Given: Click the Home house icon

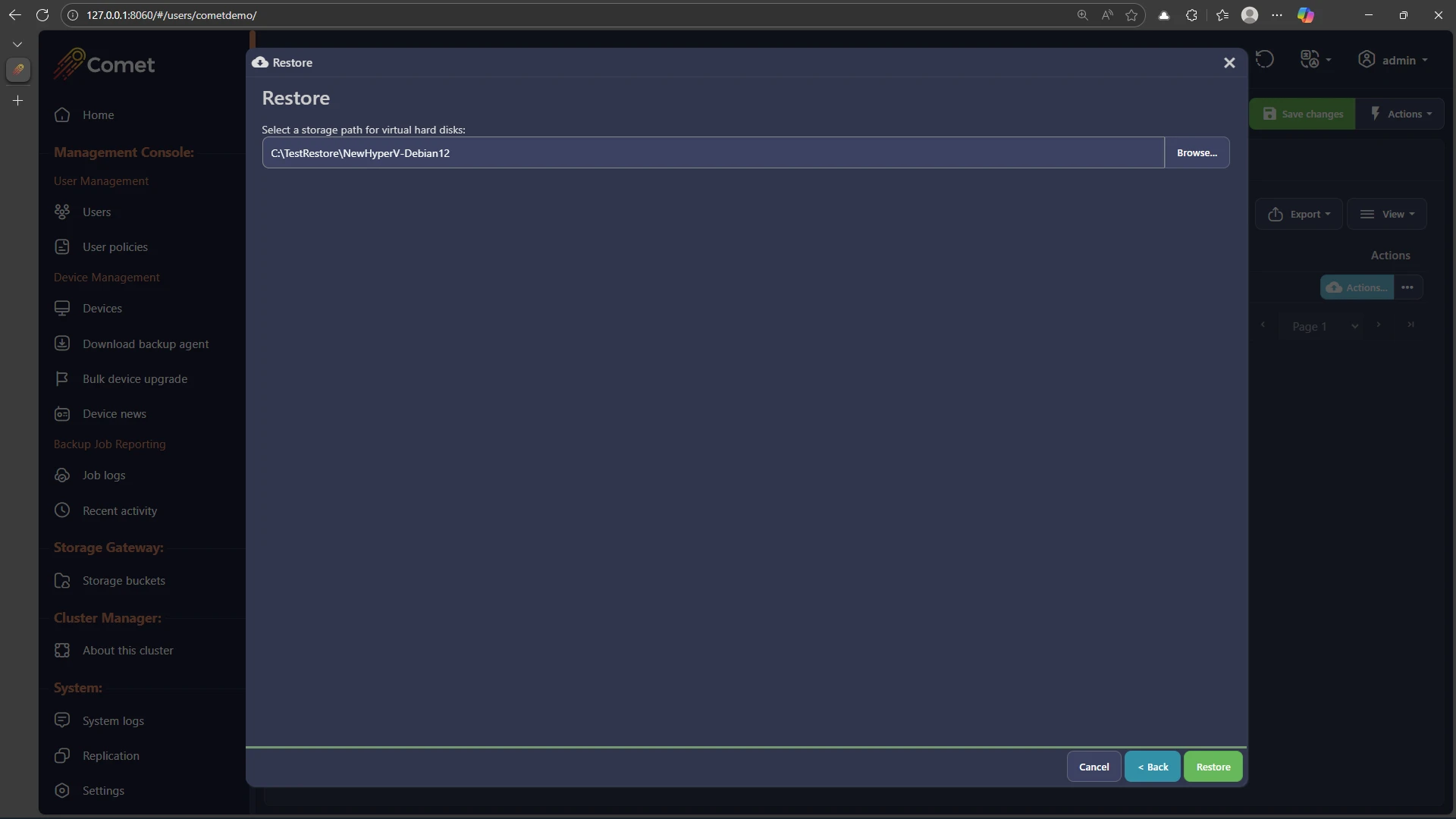Looking at the screenshot, I should [62, 115].
